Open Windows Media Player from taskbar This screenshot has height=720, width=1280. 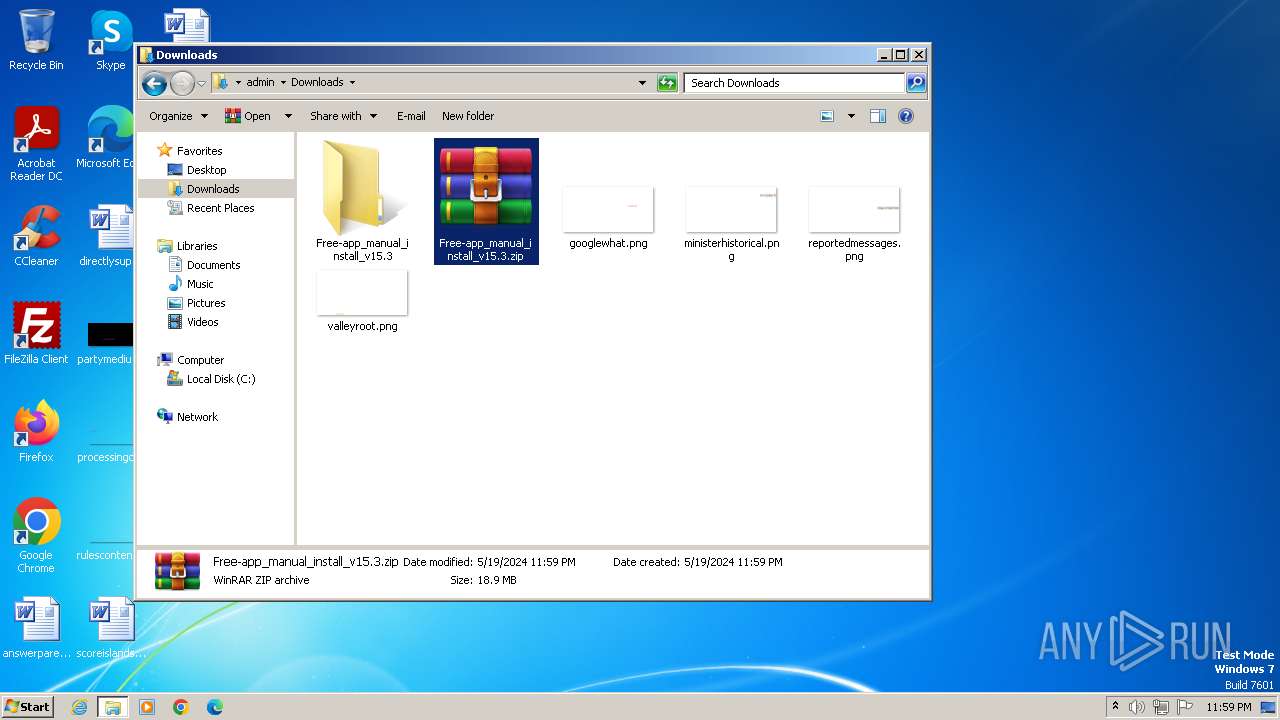tap(147, 707)
